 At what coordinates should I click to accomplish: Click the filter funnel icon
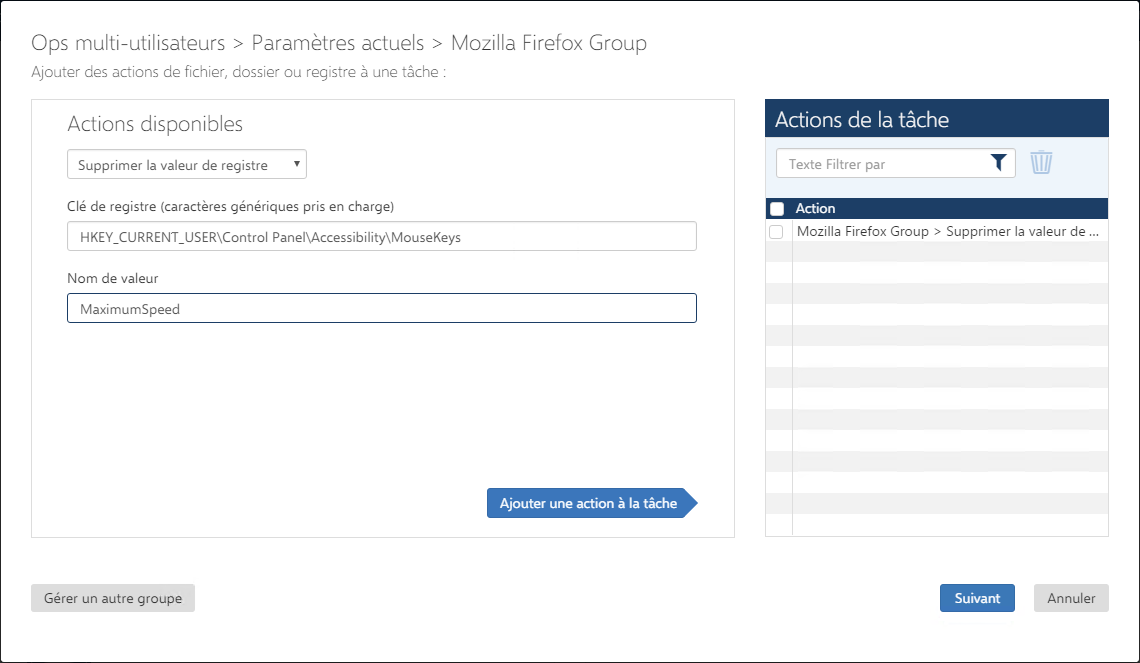point(998,164)
